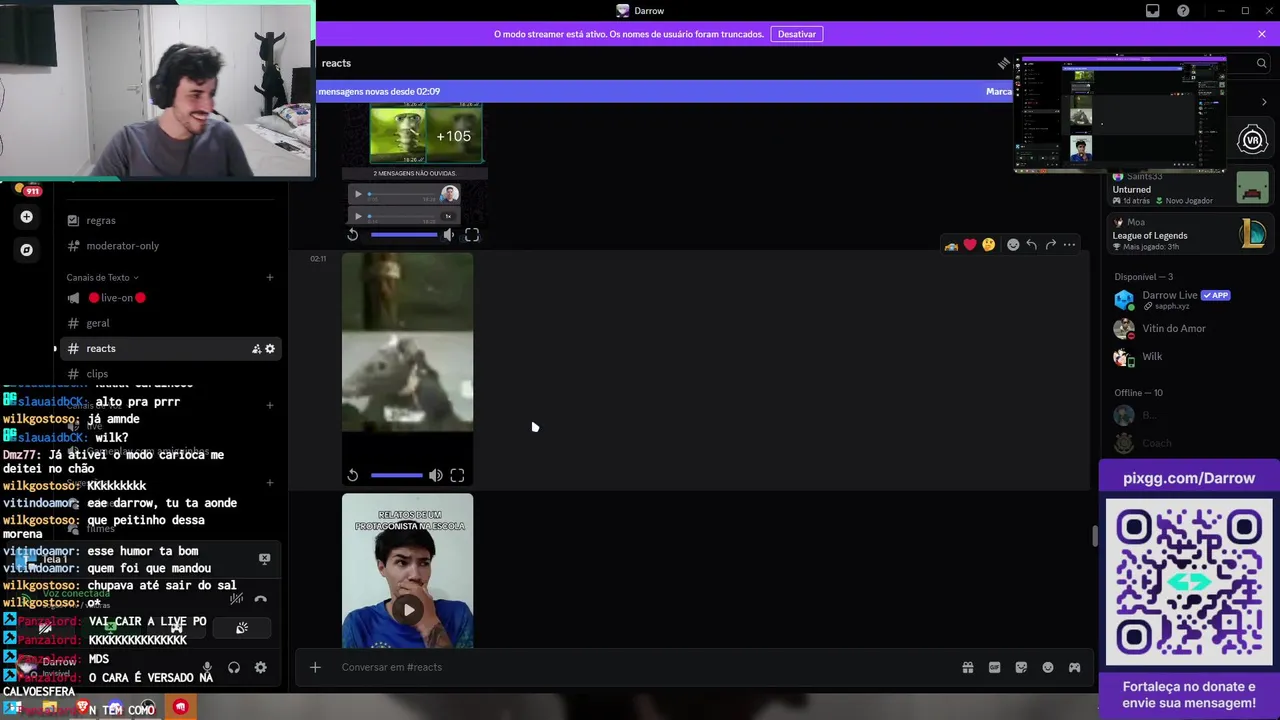Open the search box magnifier
This screenshot has height=720, width=1280.
[x=1261, y=63]
